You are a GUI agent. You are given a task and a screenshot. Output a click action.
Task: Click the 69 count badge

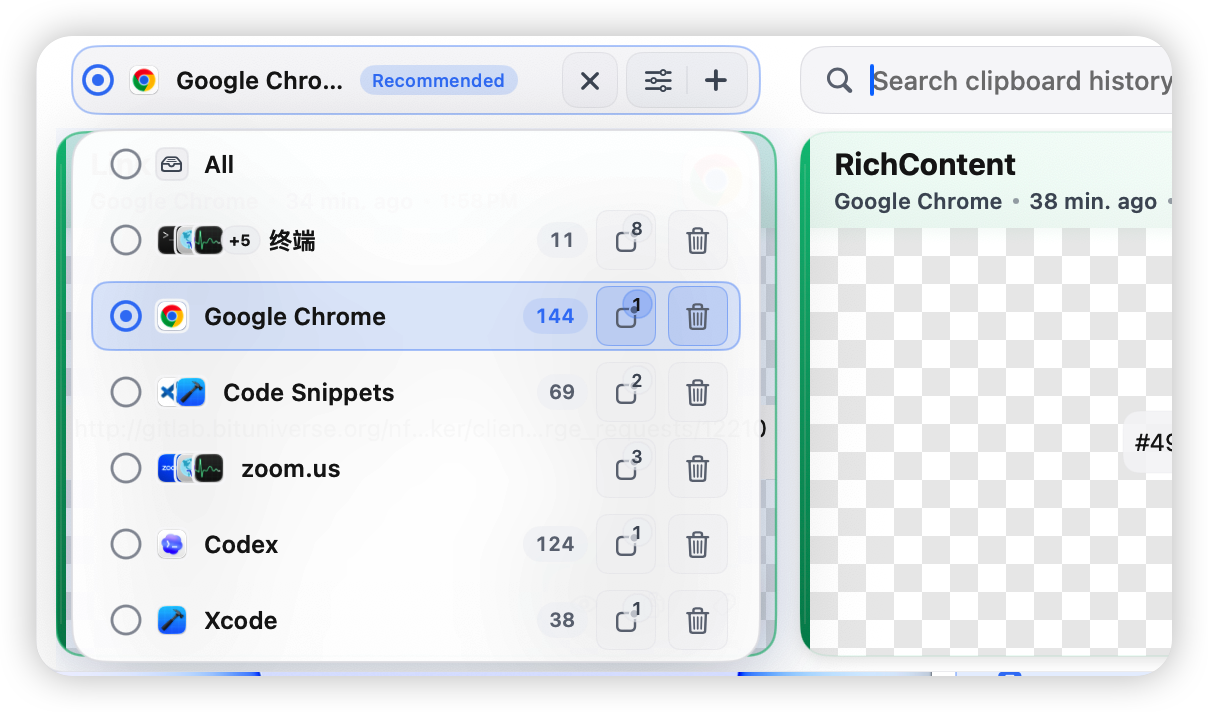[562, 392]
